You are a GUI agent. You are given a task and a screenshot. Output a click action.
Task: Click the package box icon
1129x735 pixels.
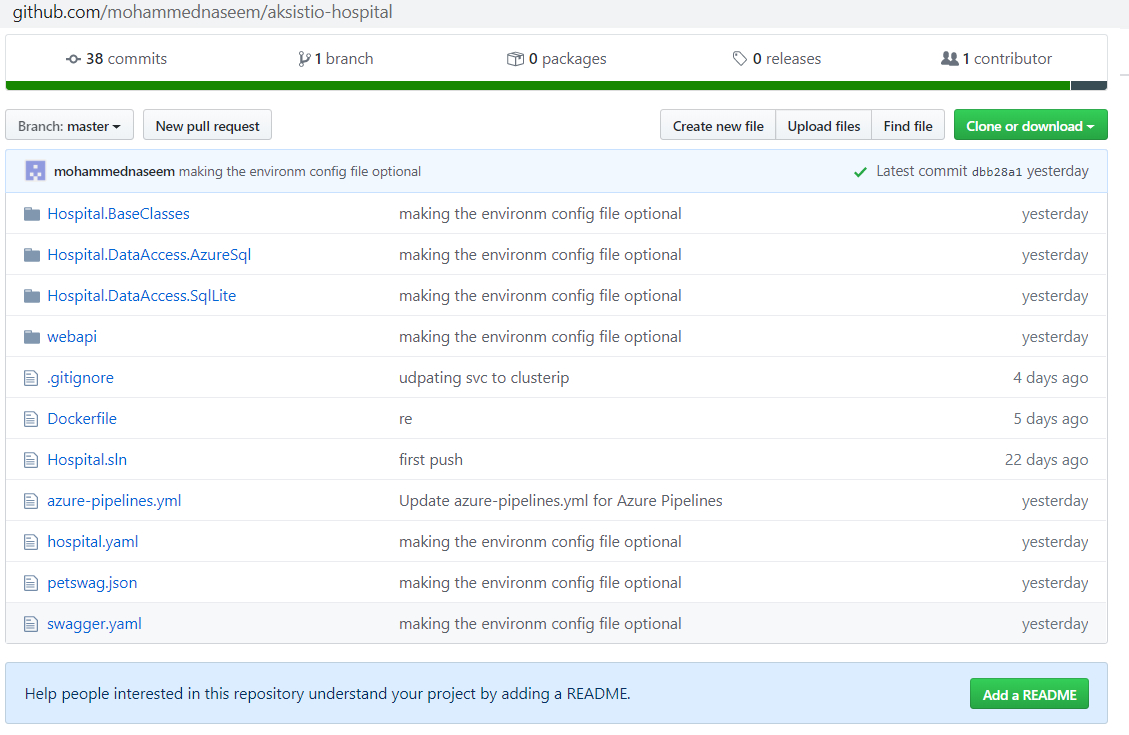point(515,59)
